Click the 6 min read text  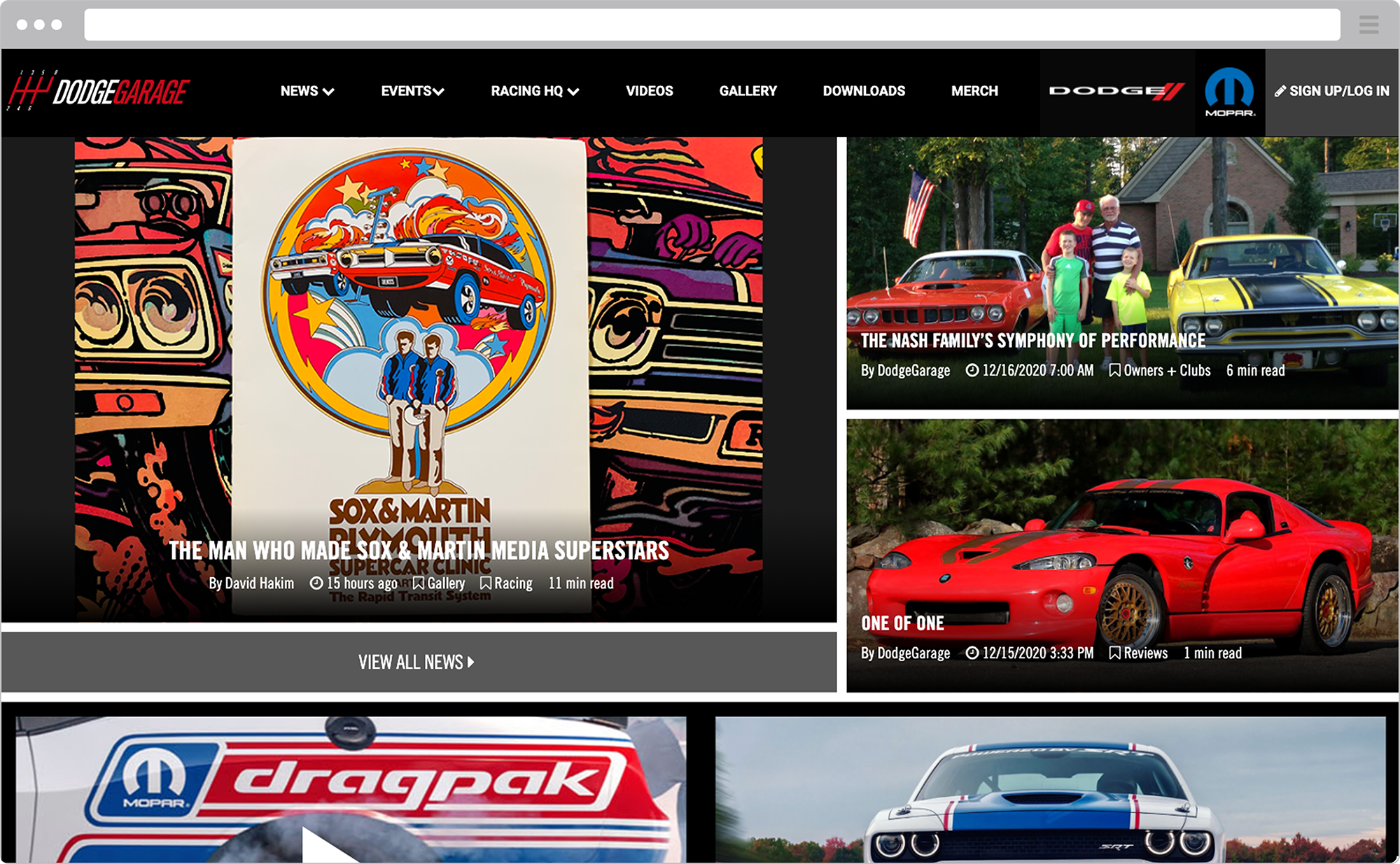(x=1255, y=370)
